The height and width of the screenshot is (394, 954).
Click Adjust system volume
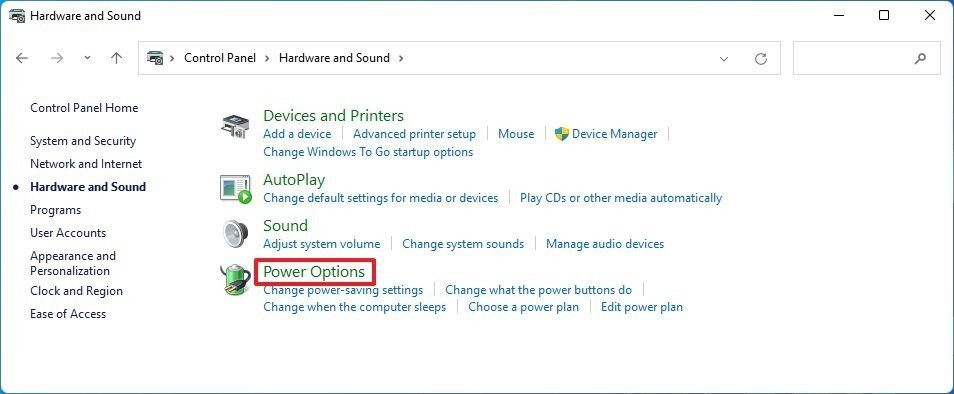[321, 244]
